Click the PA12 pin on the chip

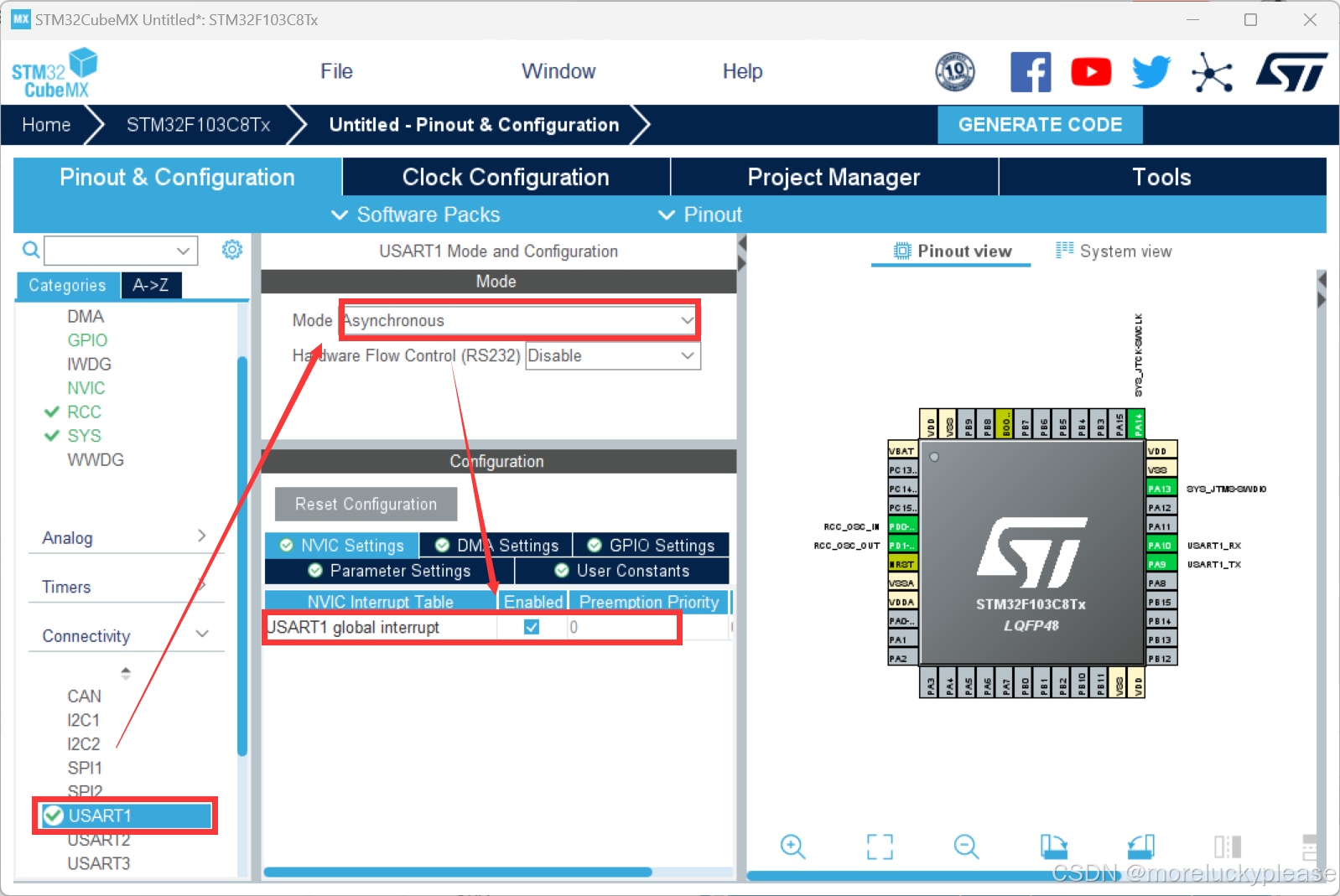(x=1162, y=508)
